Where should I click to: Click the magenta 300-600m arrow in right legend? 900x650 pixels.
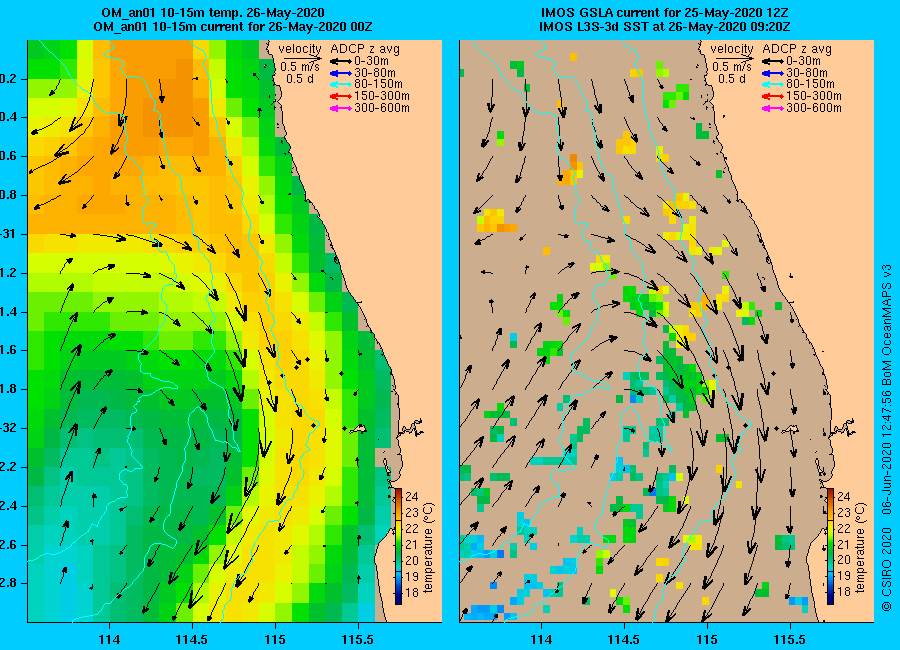[773, 108]
